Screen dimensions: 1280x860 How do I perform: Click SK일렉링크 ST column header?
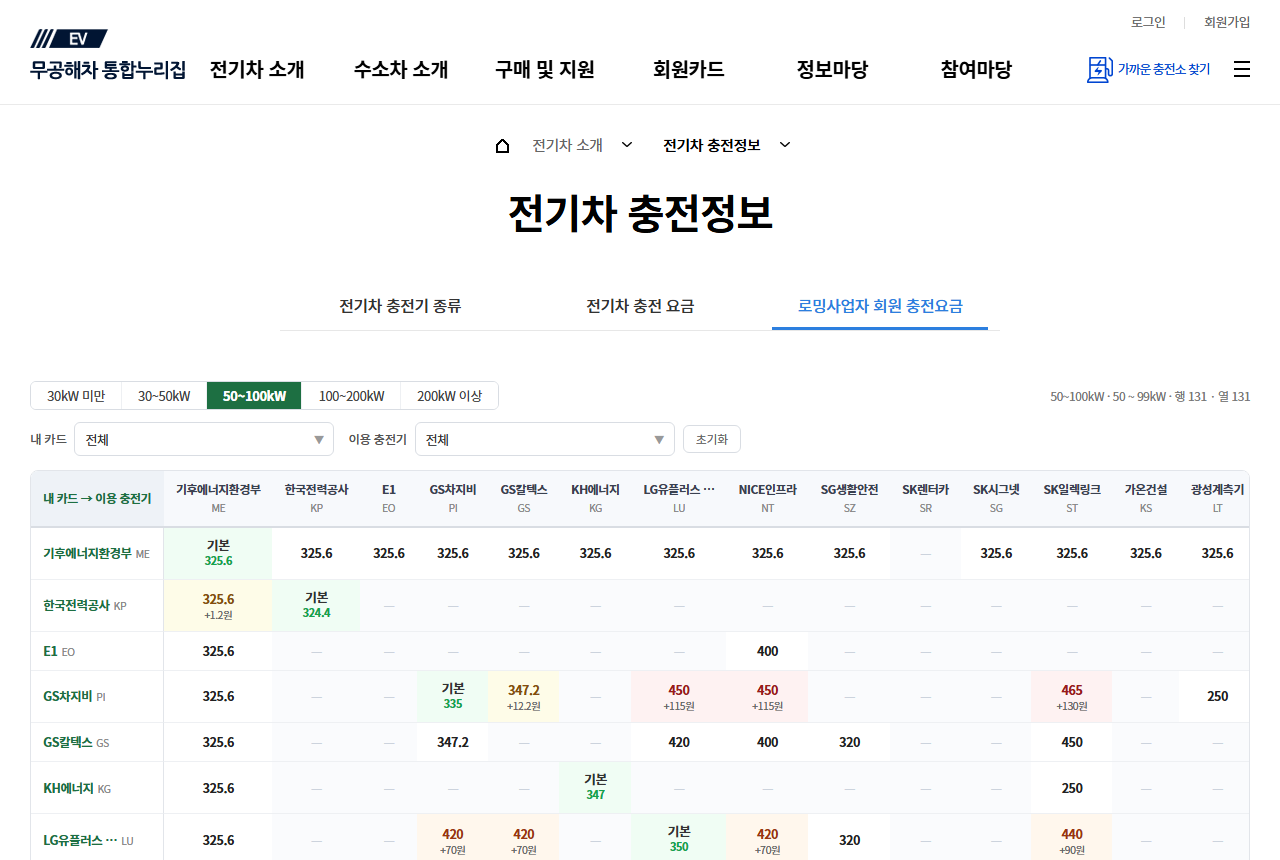click(x=1072, y=498)
